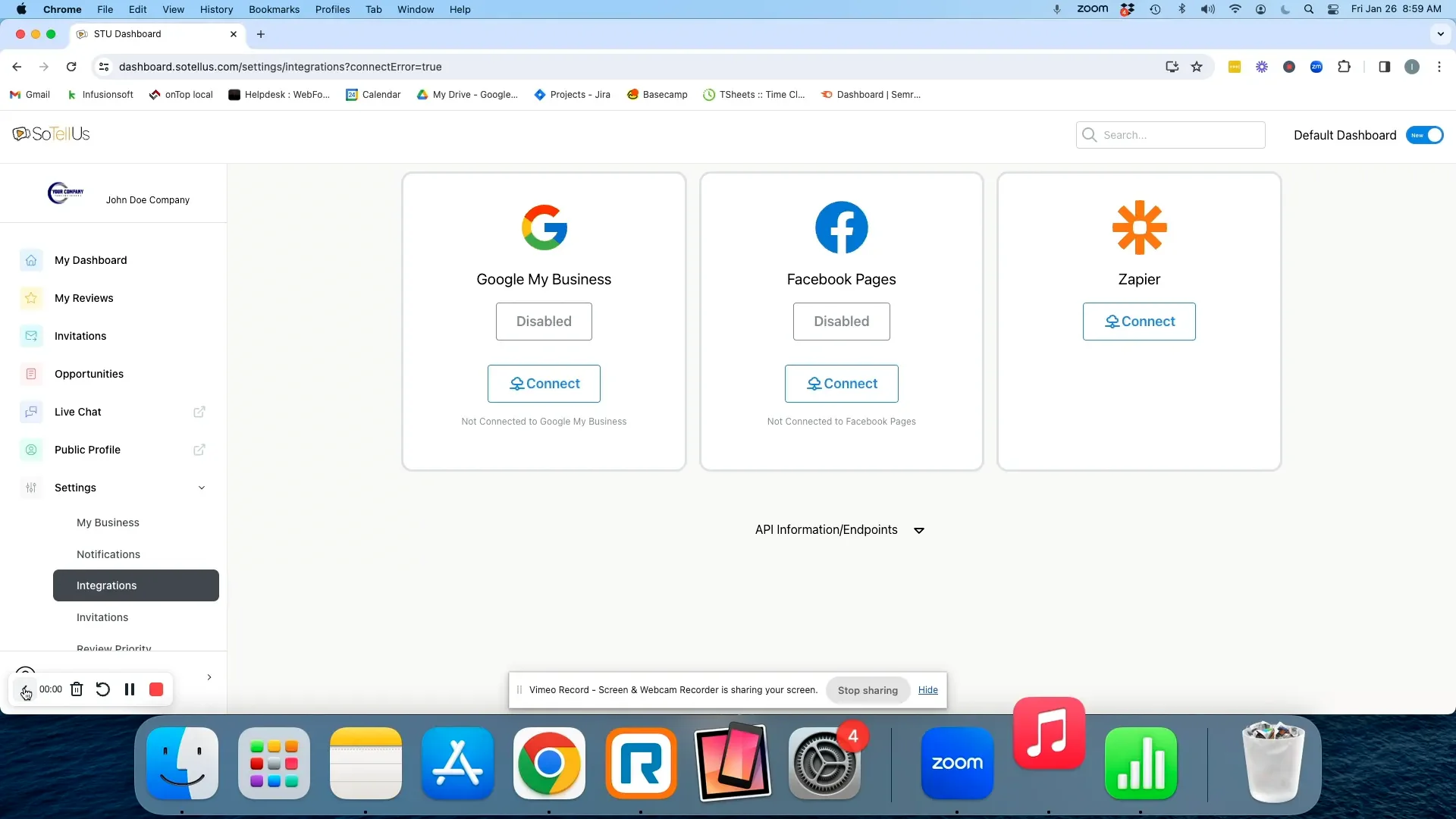Click the Search input field
1456x819 pixels.
(x=1170, y=135)
